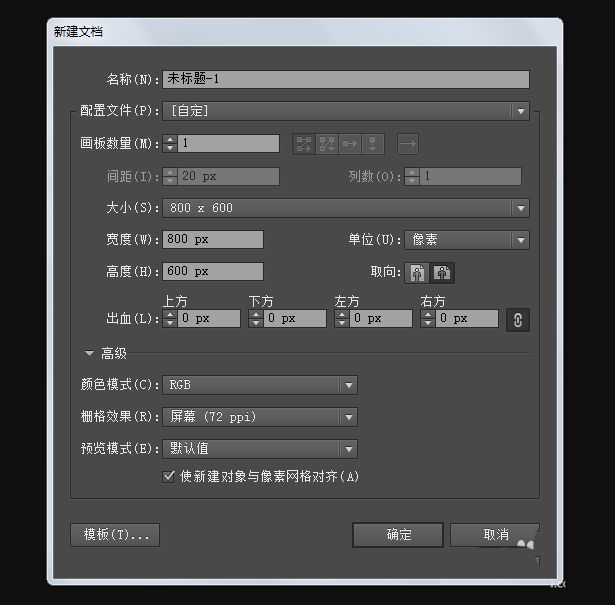
Task: Click the 画板数量 artboard count stepper arrows
Action: tap(170, 144)
